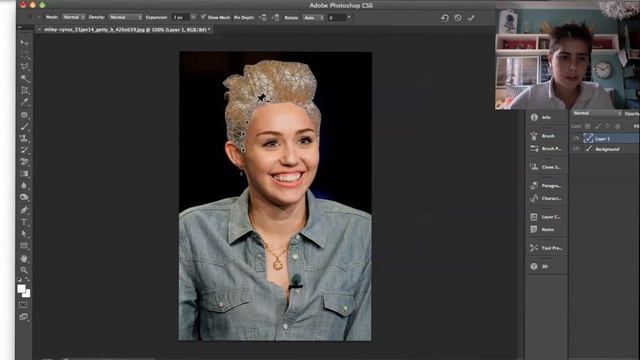
Task: Select the Eyedropper tool
Action: coord(24,102)
